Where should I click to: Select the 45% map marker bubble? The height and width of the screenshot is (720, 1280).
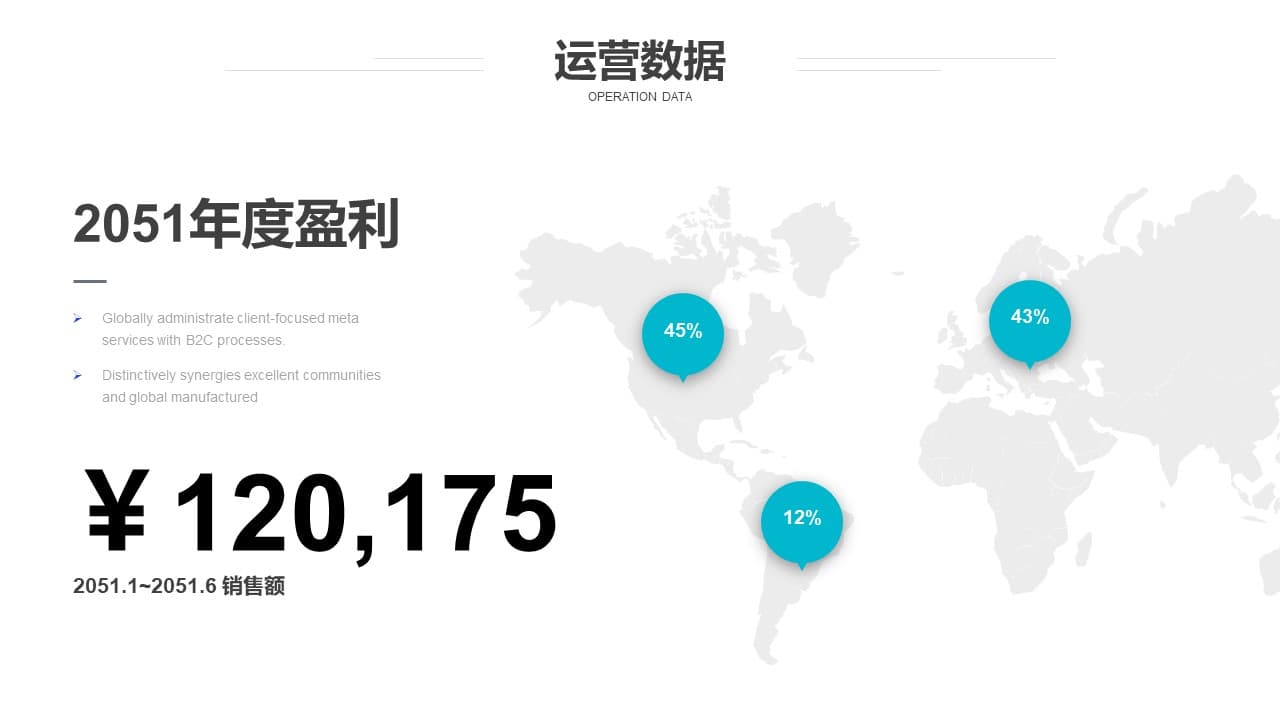pyautogui.click(x=683, y=336)
